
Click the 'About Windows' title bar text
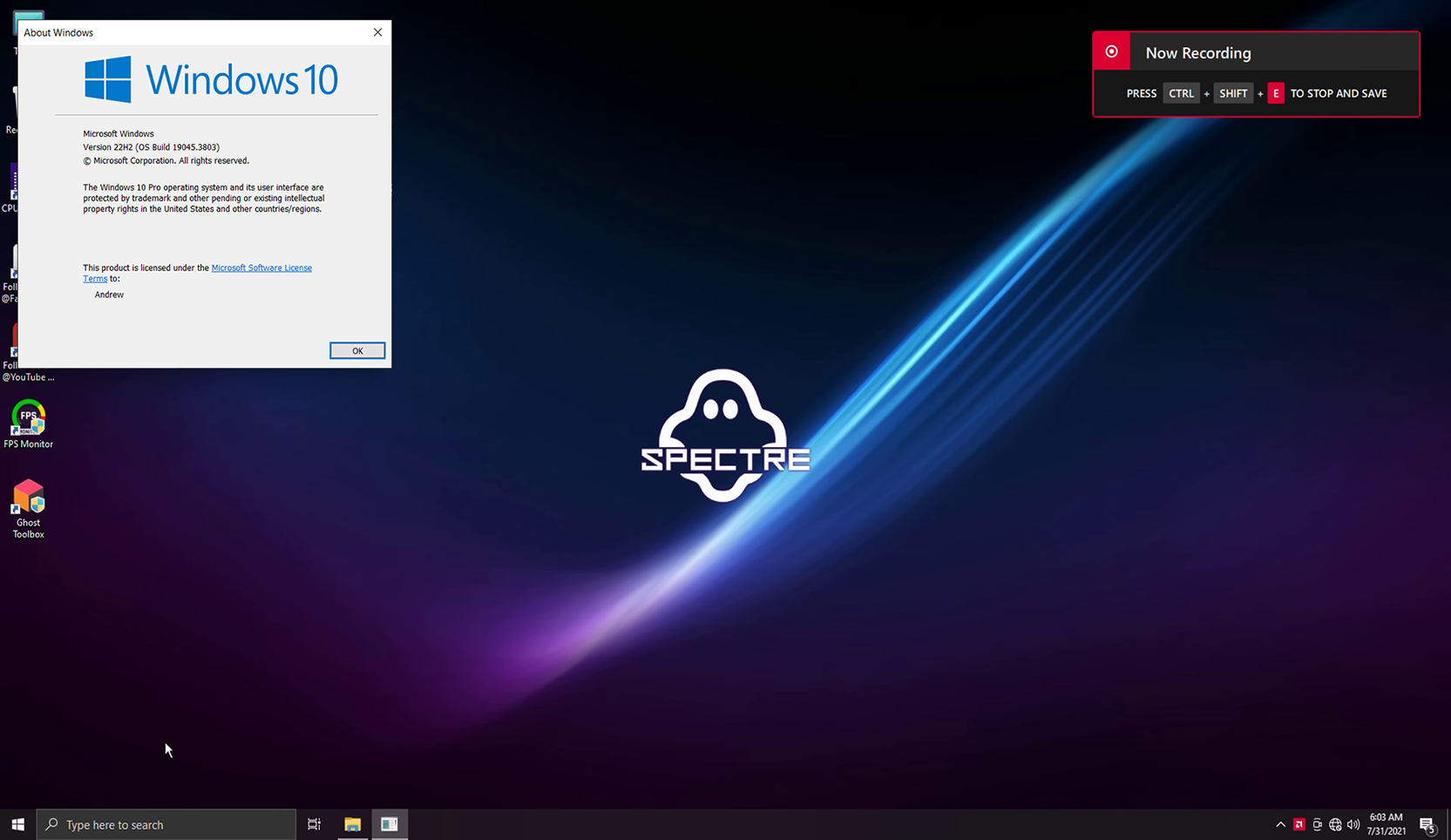click(x=58, y=32)
